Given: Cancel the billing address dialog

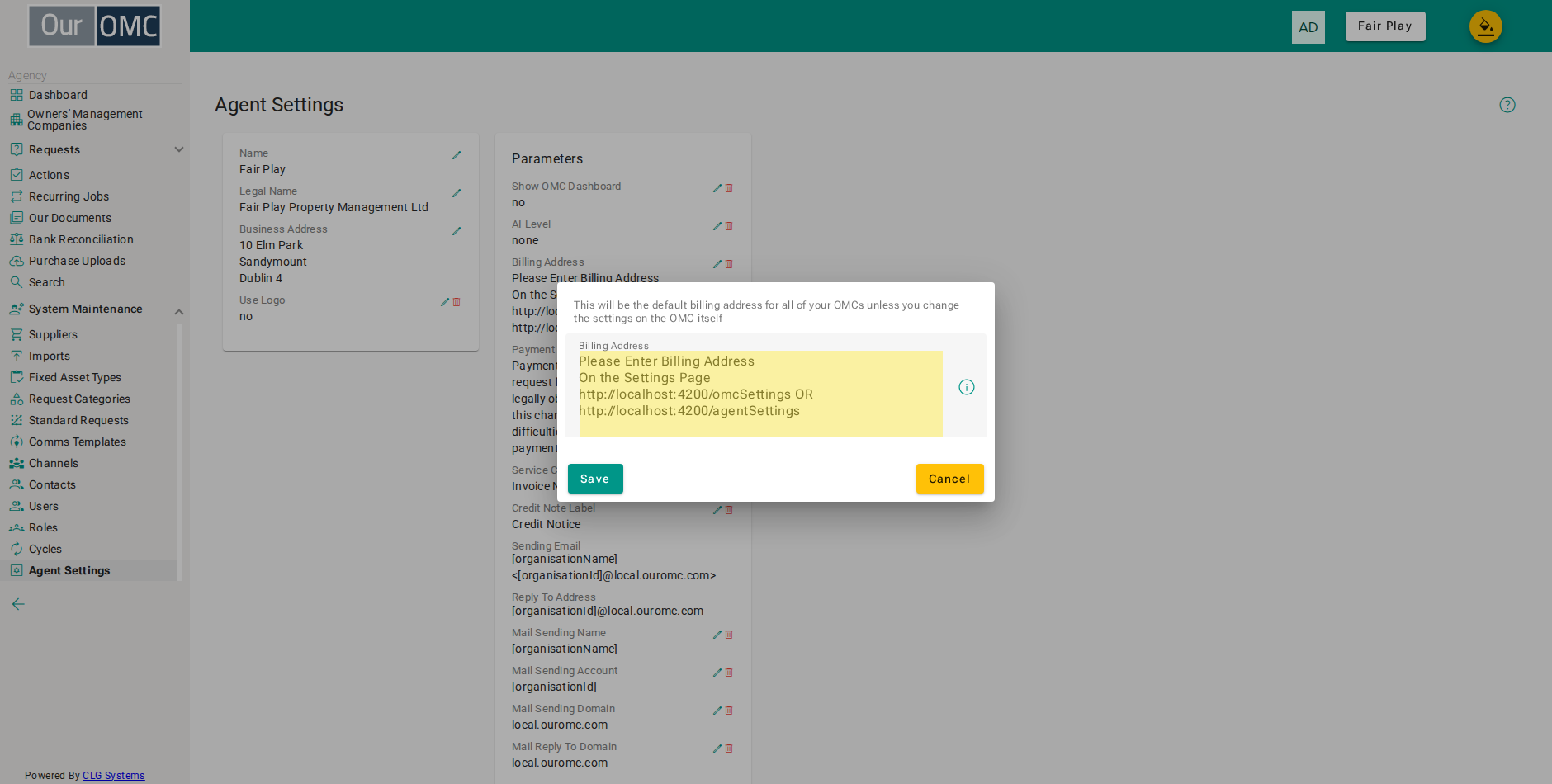Looking at the screenshot, I should pyautogui.click(x=949, y=479).
